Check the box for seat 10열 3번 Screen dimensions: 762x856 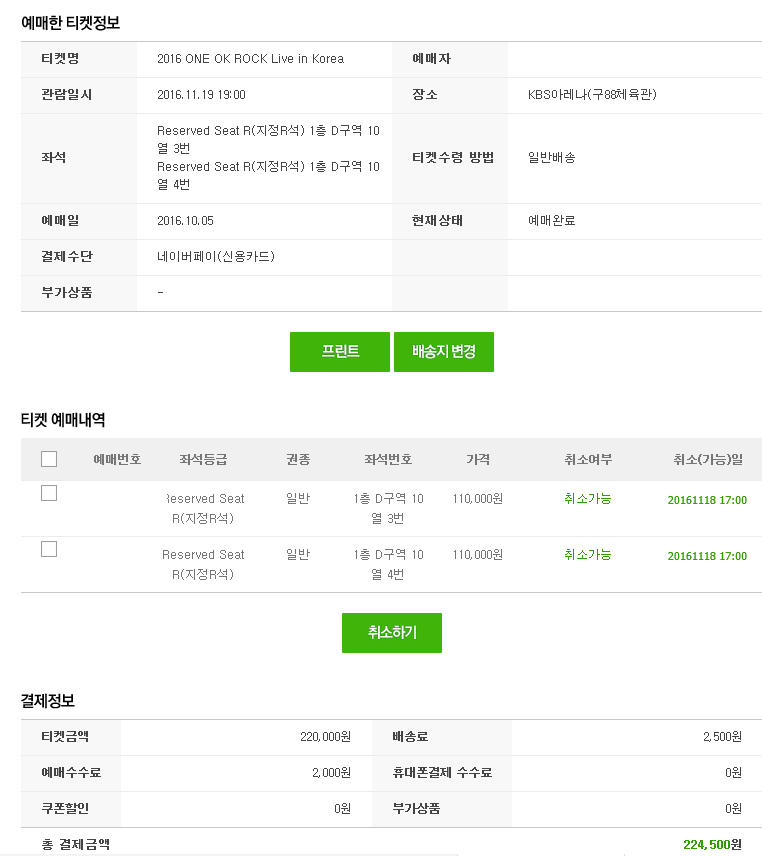tap(49, 493)
